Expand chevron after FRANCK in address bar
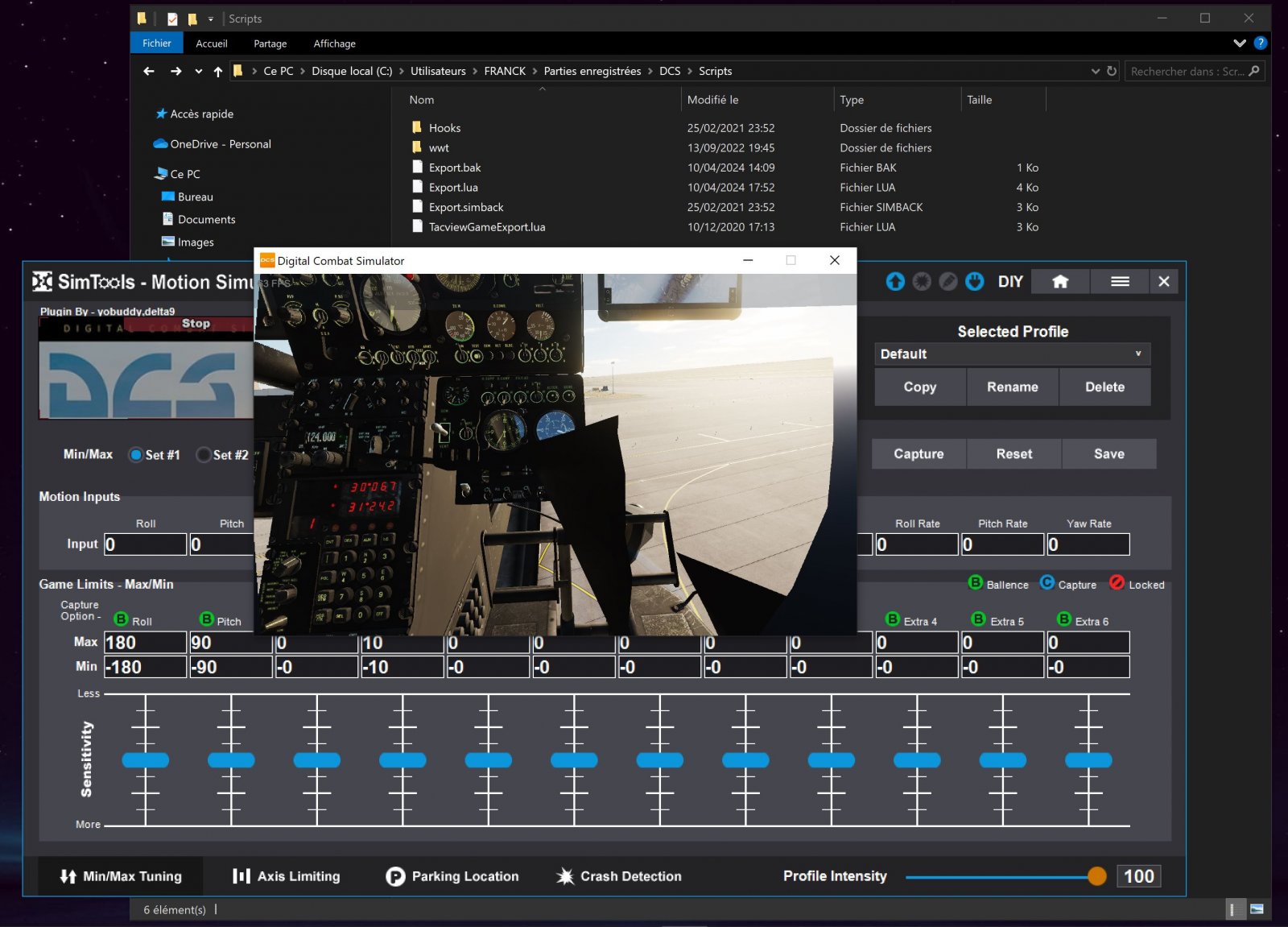 tap(535, 71)
